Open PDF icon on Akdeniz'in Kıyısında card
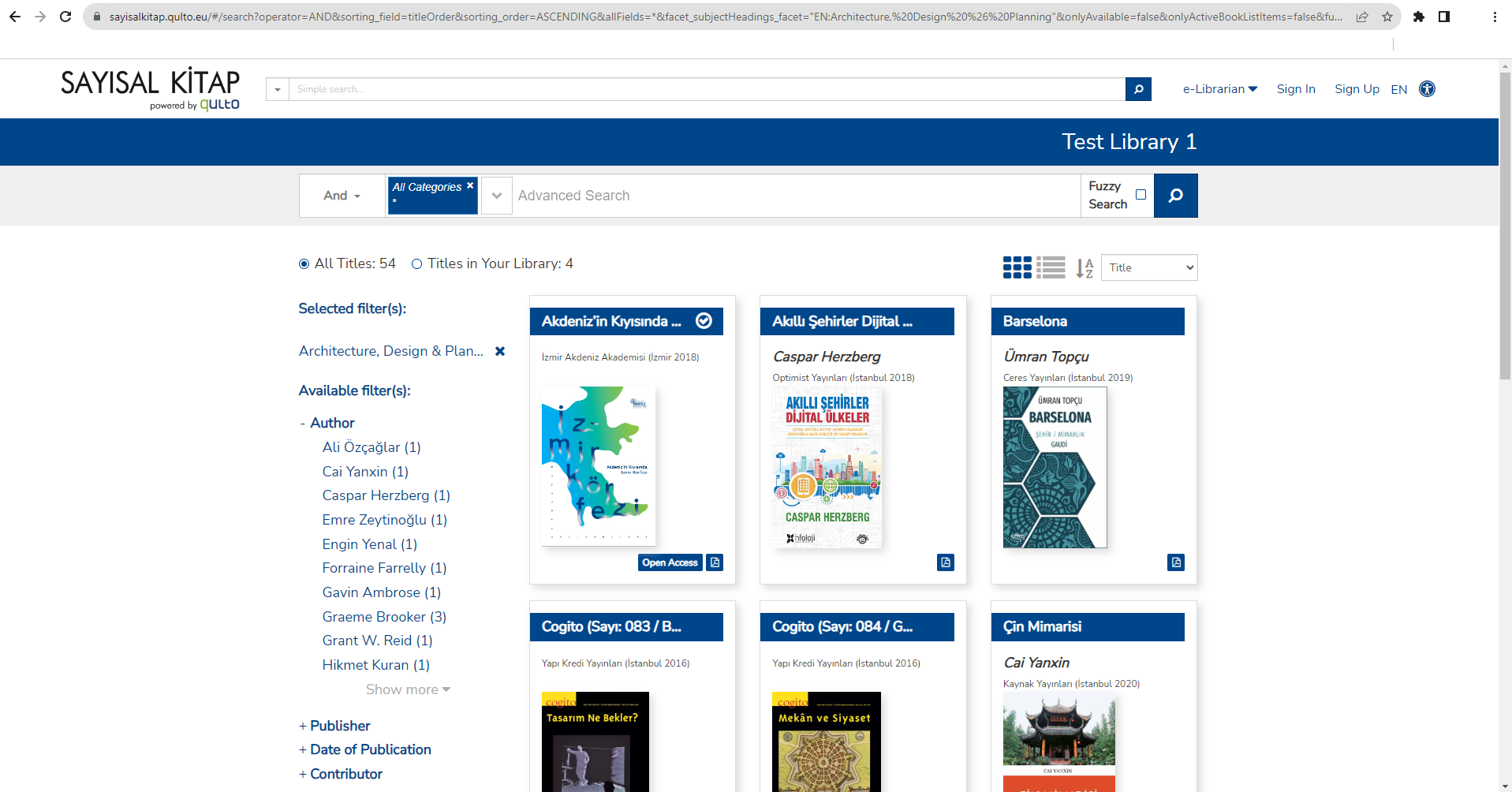Screen dimensions: 1512x792 pyautogui.click(x=715, y=562)
